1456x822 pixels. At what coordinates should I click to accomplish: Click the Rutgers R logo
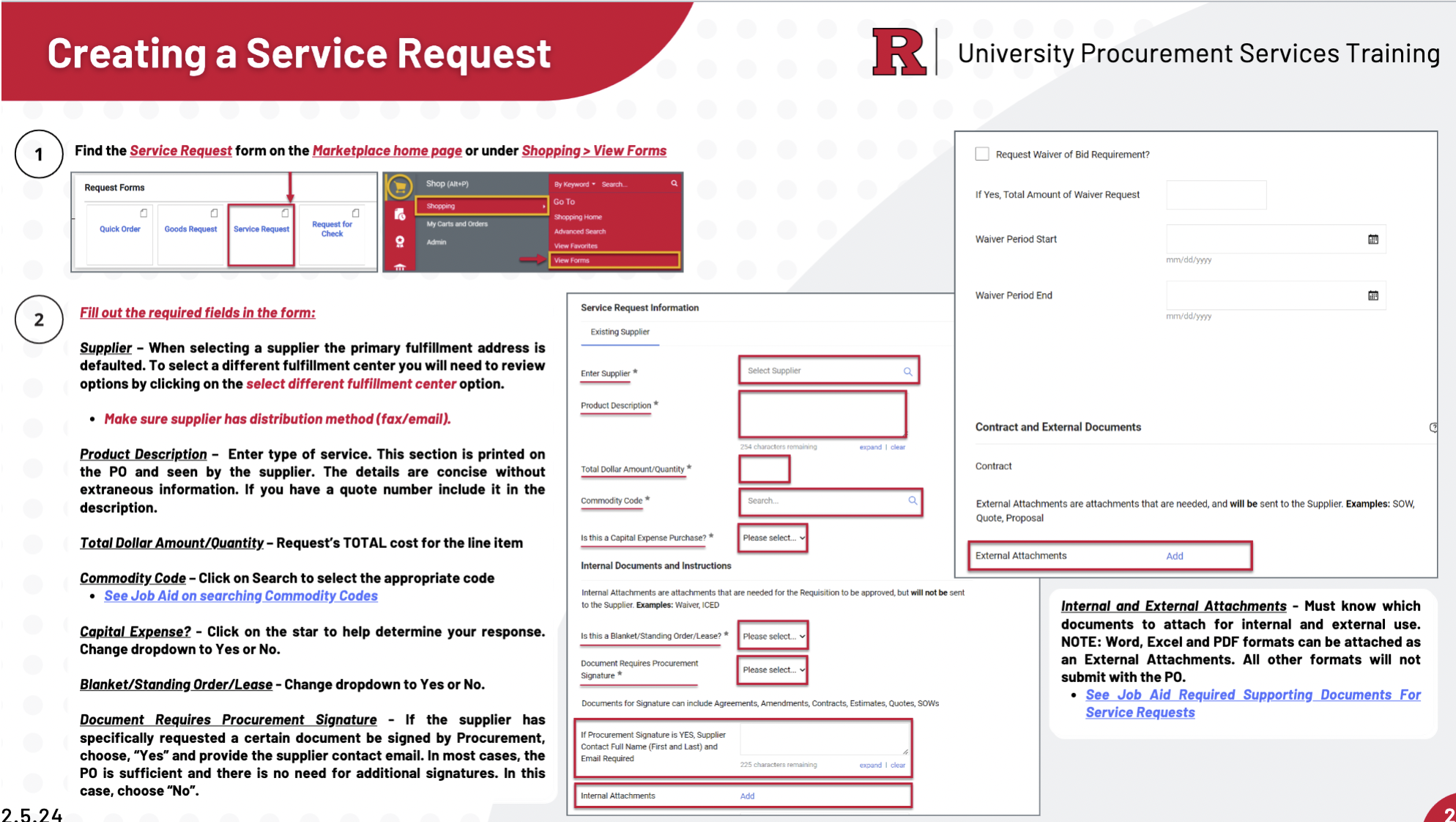pyautogui.click(x=899, y=52)
